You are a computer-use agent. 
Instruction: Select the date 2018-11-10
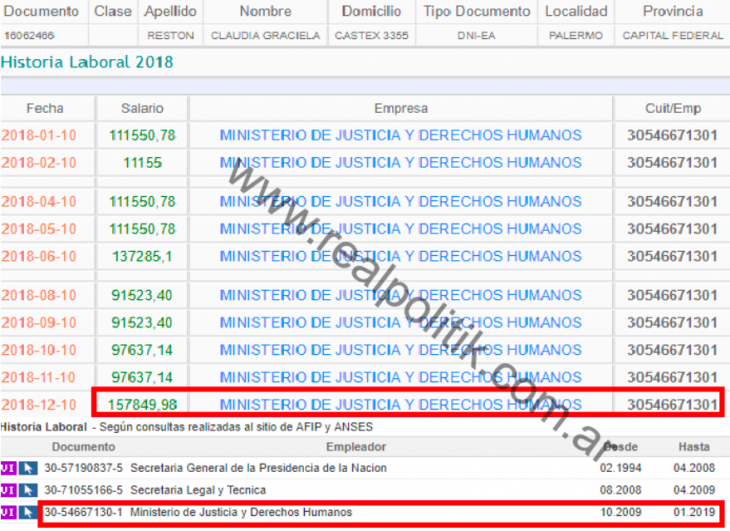pyautogui.click(x=39, y=377)
